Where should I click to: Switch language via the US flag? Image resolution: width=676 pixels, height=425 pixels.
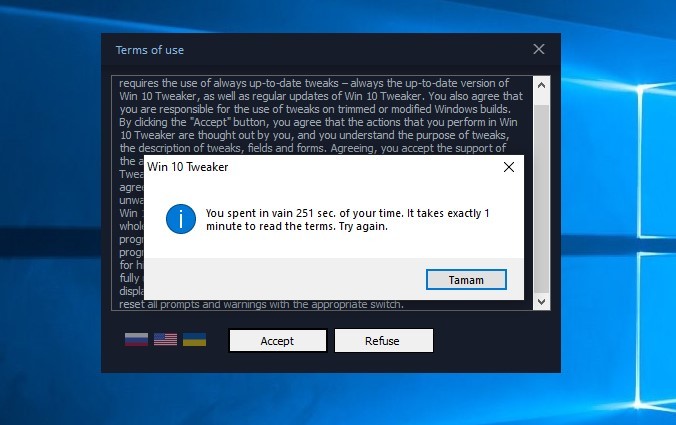point(166,339)
